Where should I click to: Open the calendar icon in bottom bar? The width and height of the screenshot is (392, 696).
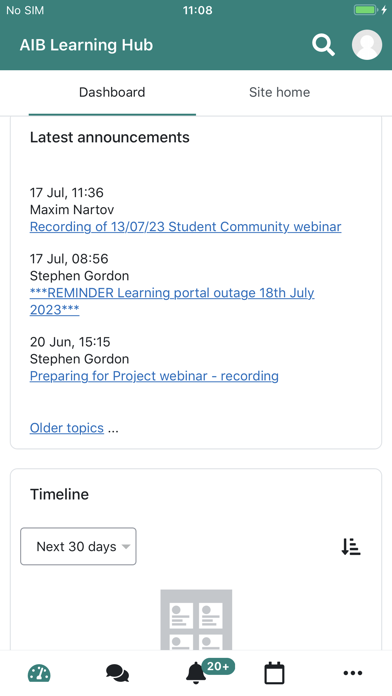click(274, 673)
